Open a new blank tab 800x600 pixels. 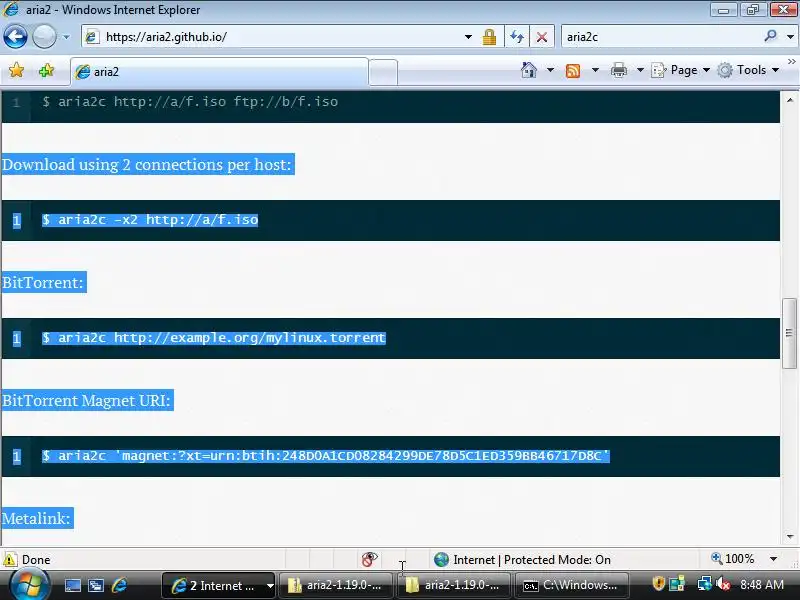(x=383, y=72)
